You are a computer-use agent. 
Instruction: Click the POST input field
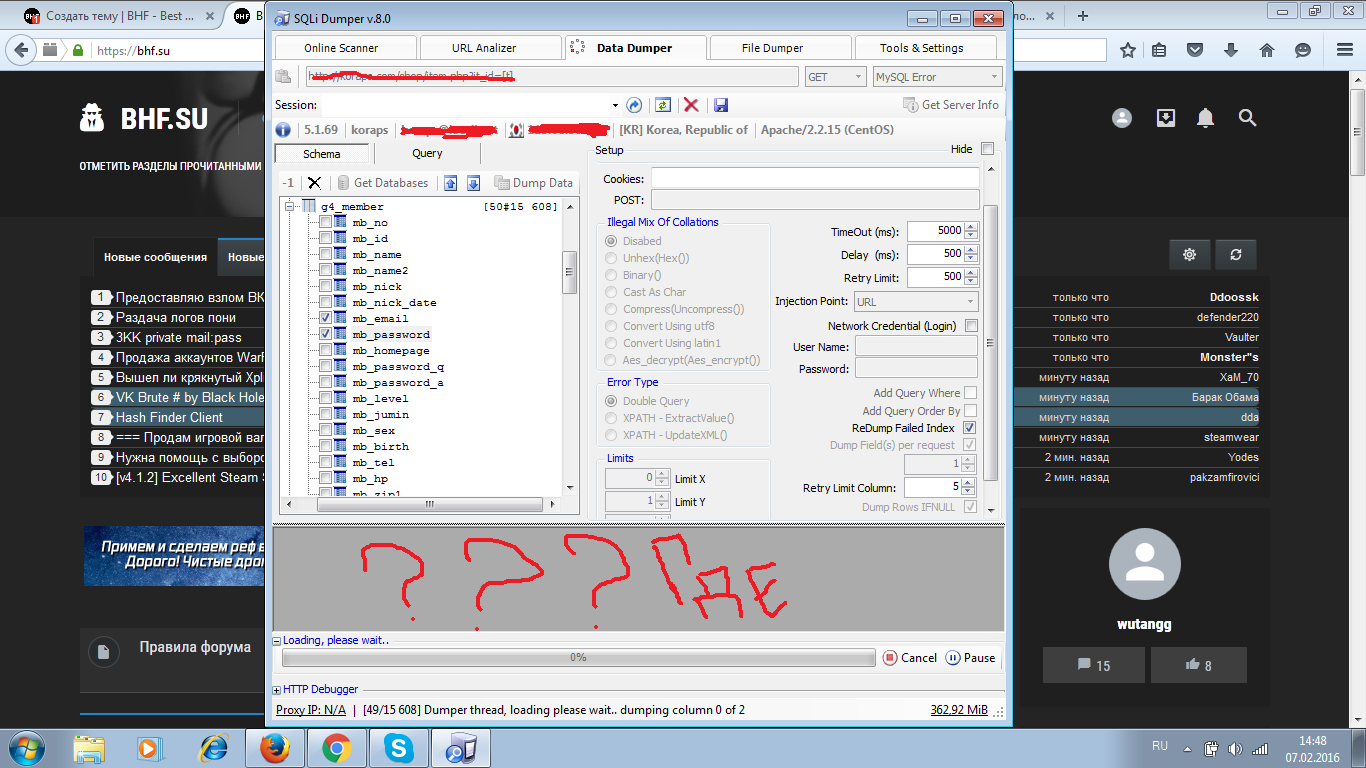815,200
